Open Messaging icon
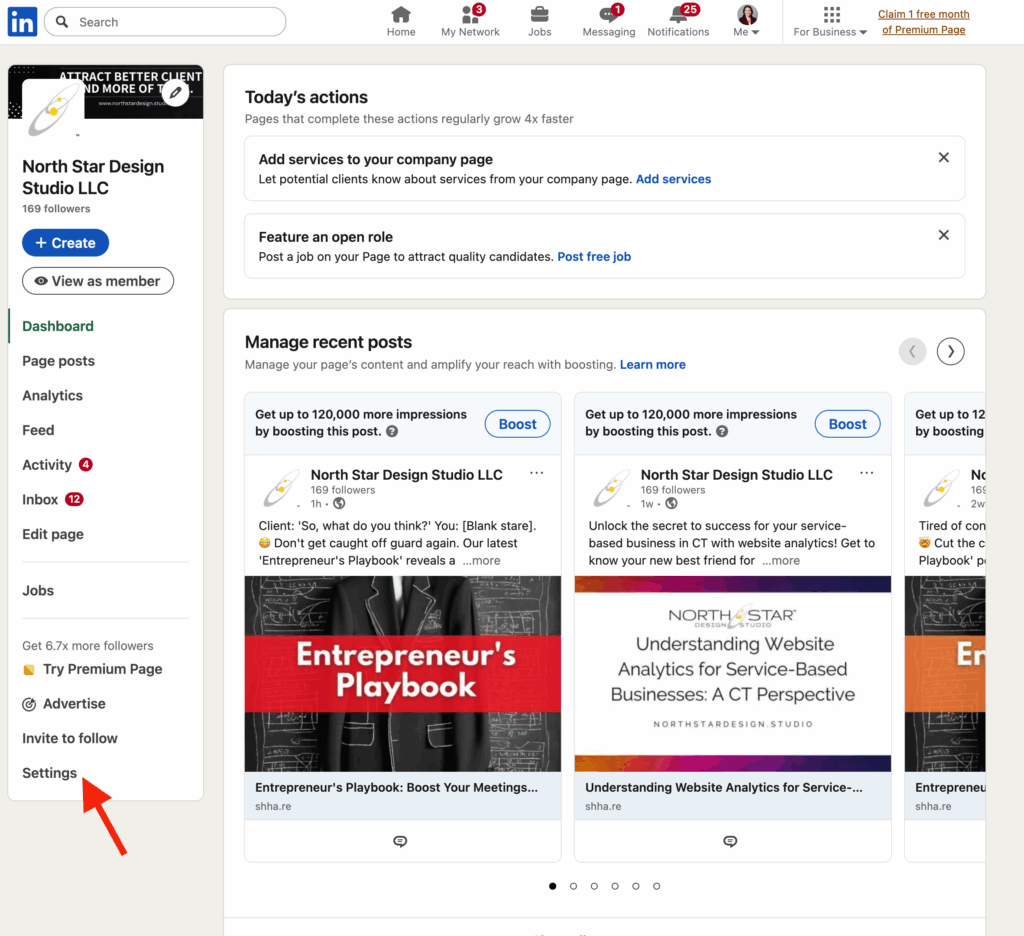This screenshot has height=936, width=1024. point(609,14)
